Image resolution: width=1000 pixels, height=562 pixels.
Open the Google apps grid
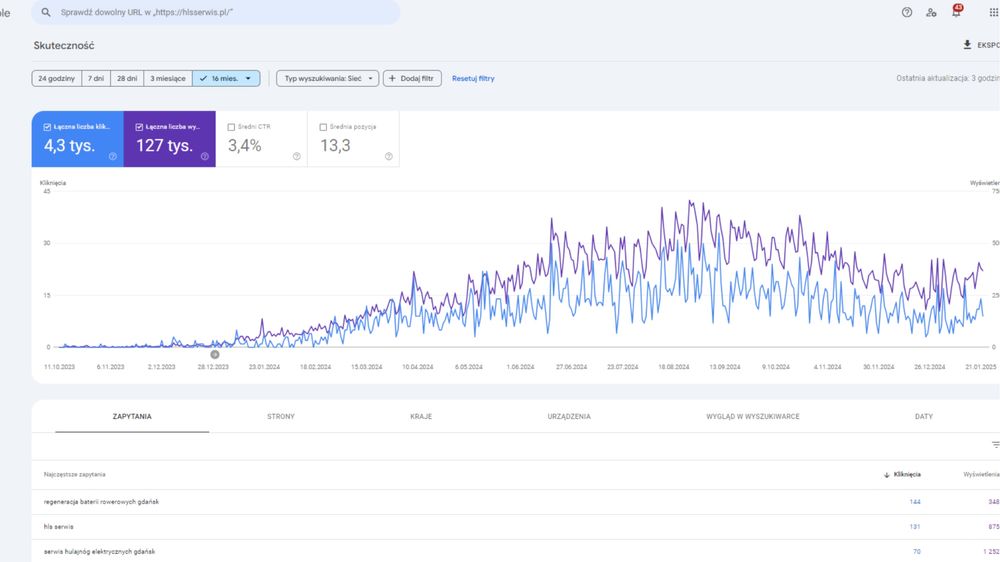pyautogui.click(x=993, y=12)
